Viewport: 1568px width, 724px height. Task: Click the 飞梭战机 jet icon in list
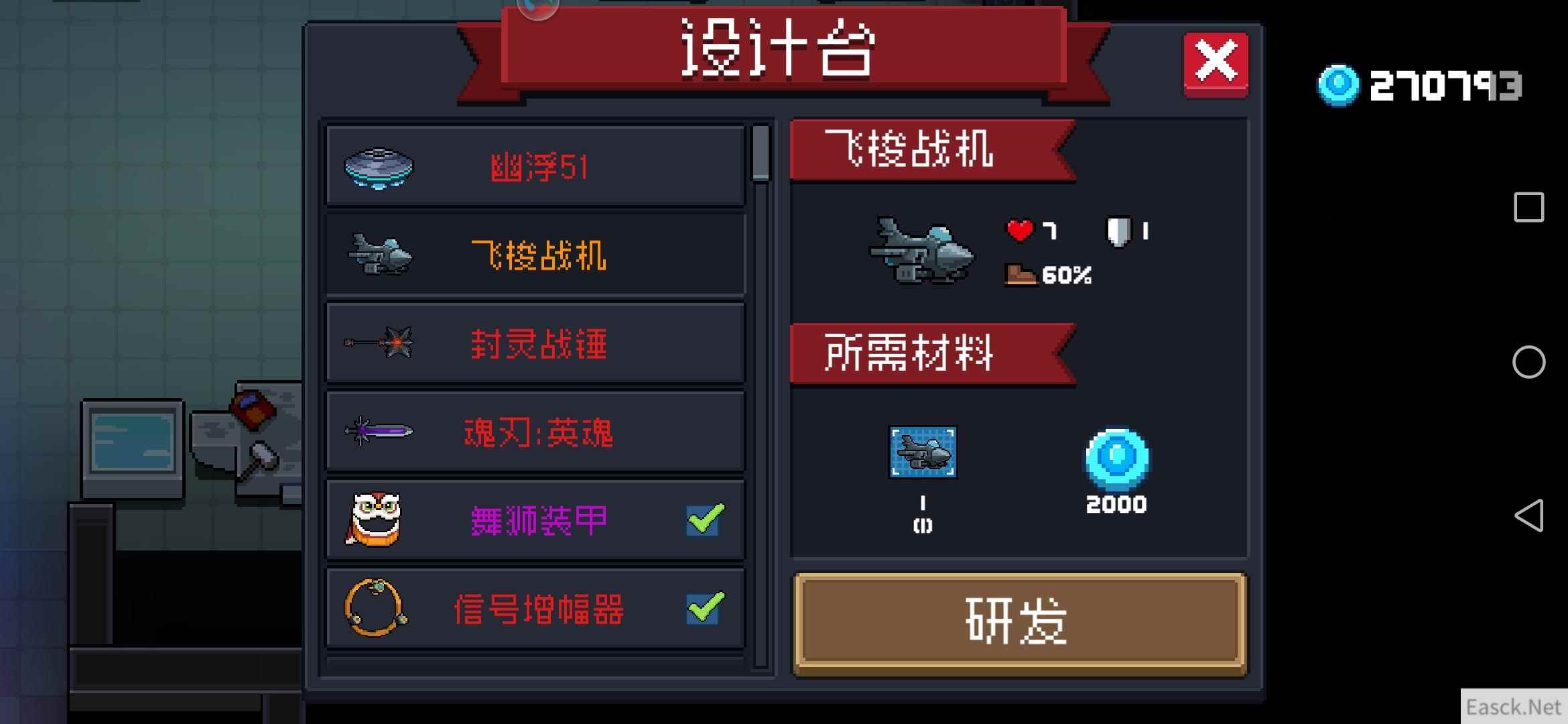pyautogui.click(x=380, y=255)
